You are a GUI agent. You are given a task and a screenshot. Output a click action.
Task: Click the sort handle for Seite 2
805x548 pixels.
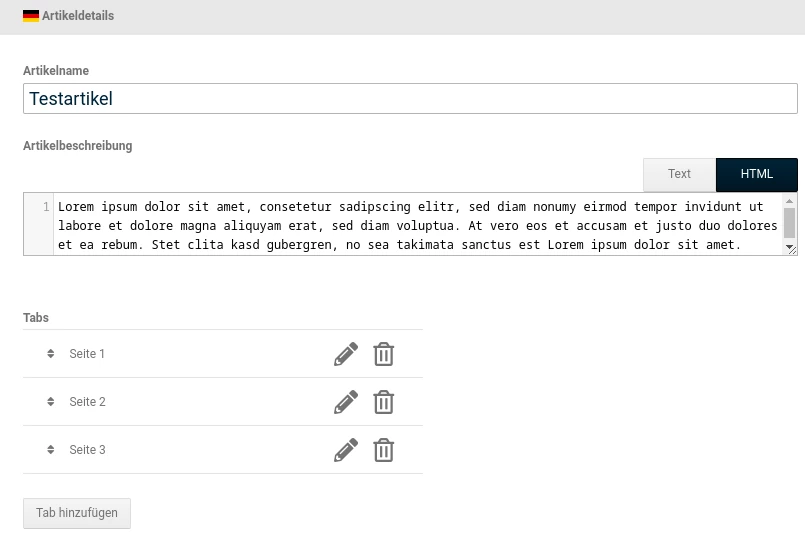tap(50, 401)
